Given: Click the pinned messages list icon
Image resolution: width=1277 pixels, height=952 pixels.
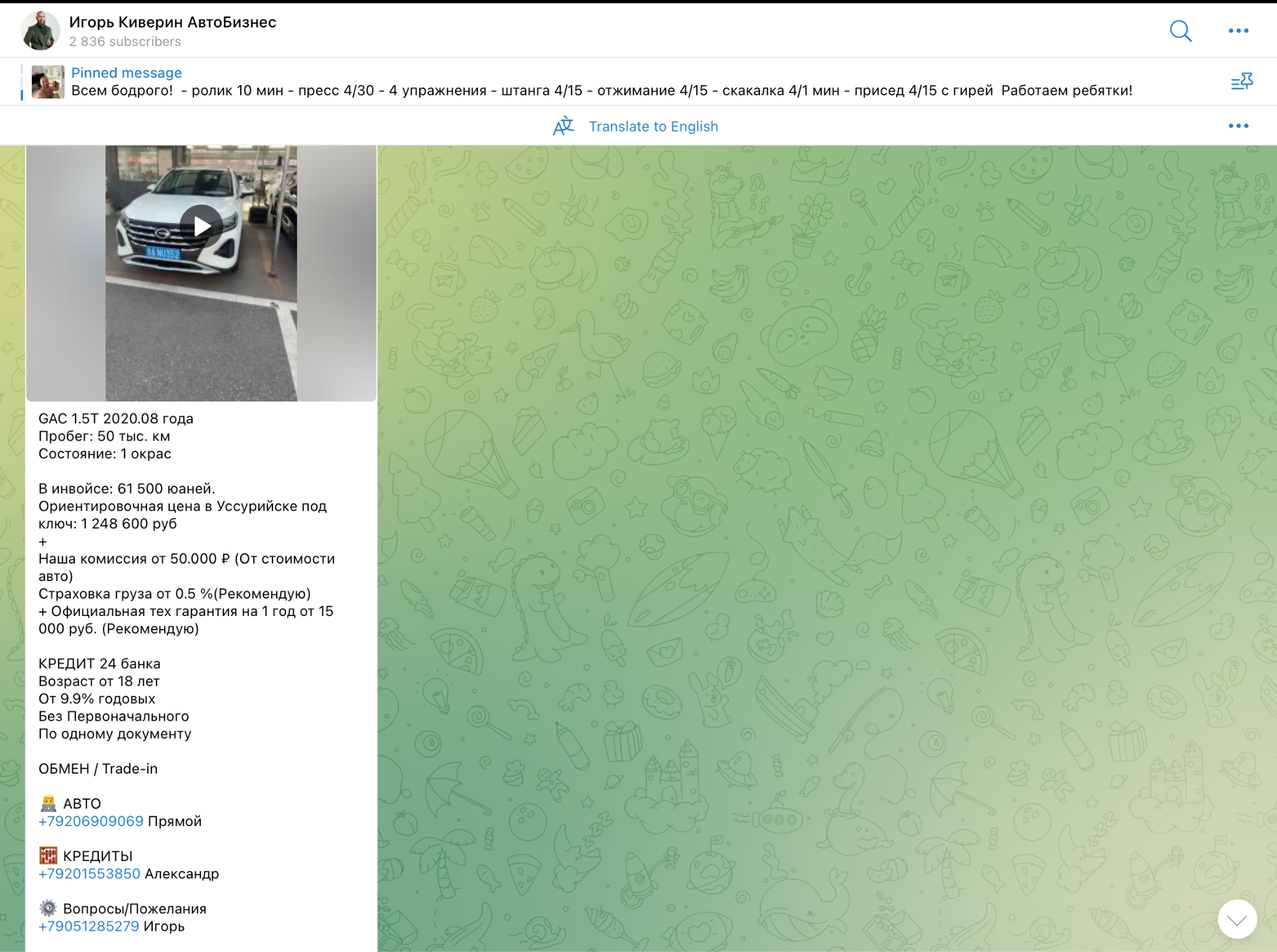Looking at the screenshot, I should (x=1241, y=82).
